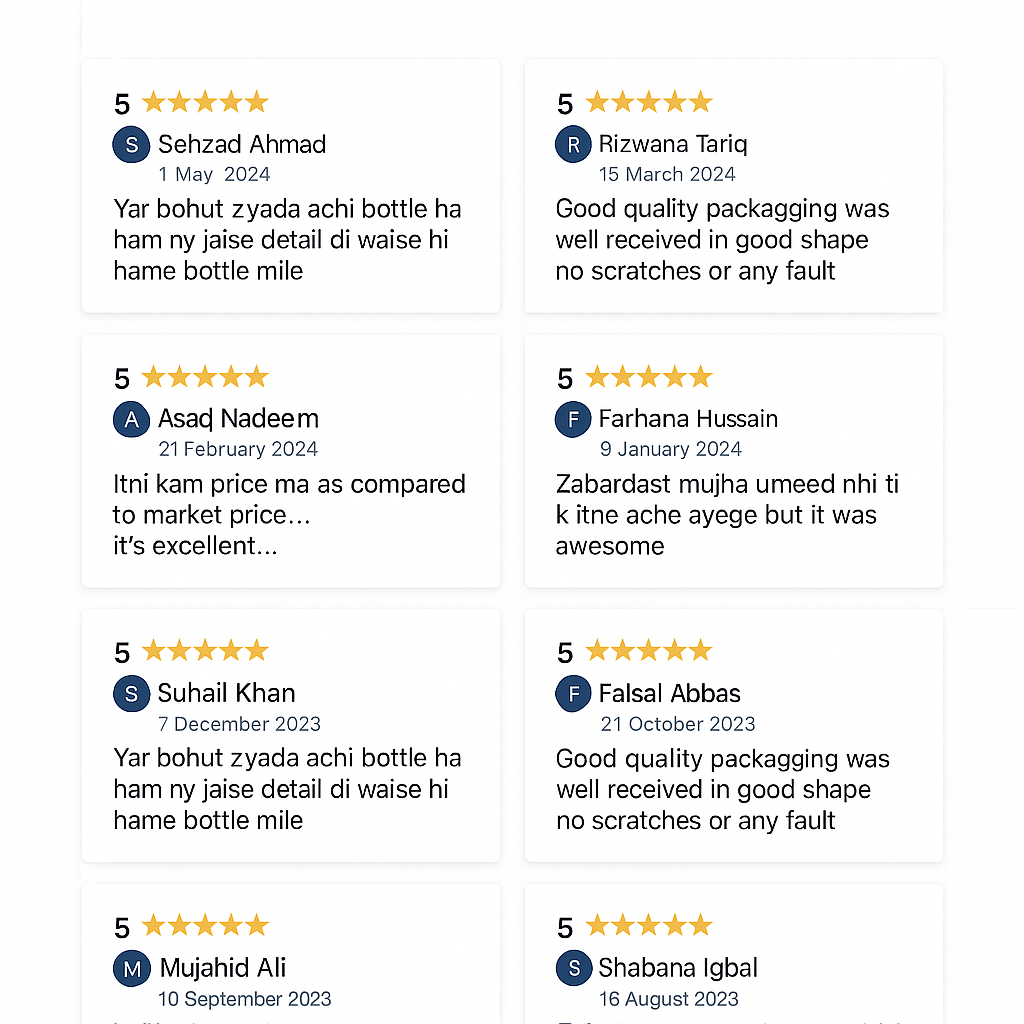Select Shabana Igbal's avatar icon
Screen dimensions: 1024x1024
[x=573, y=969]
